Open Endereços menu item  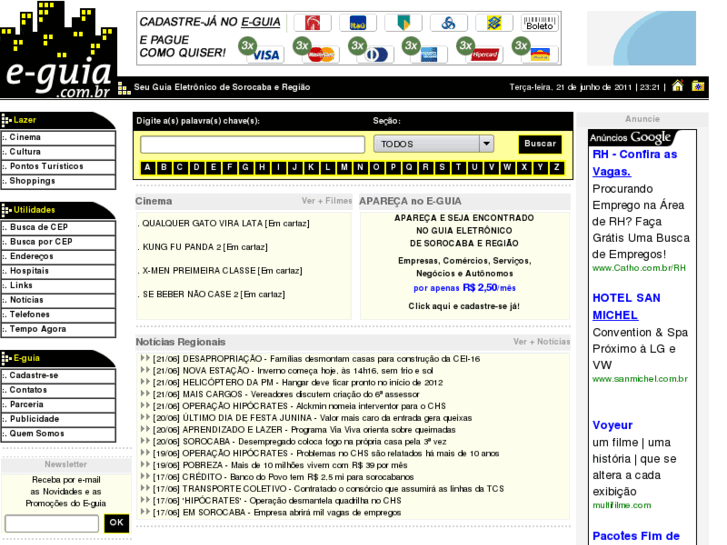pyautogui.click(x=58, y=256)
